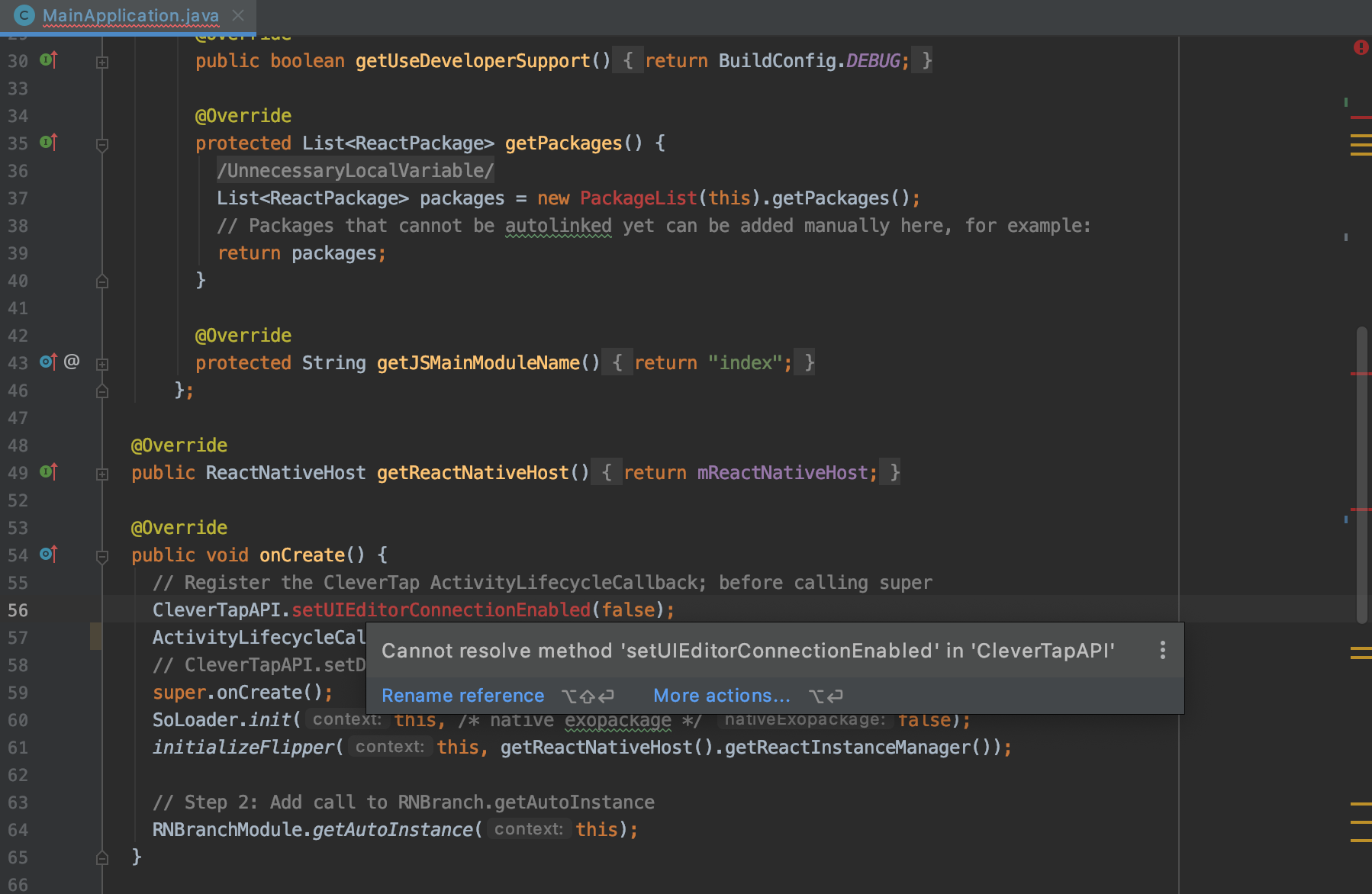This screenshot has width=1372, height=894.
Task: Click 'Rename reference' in the error tooltip
Action: [463, 695]
